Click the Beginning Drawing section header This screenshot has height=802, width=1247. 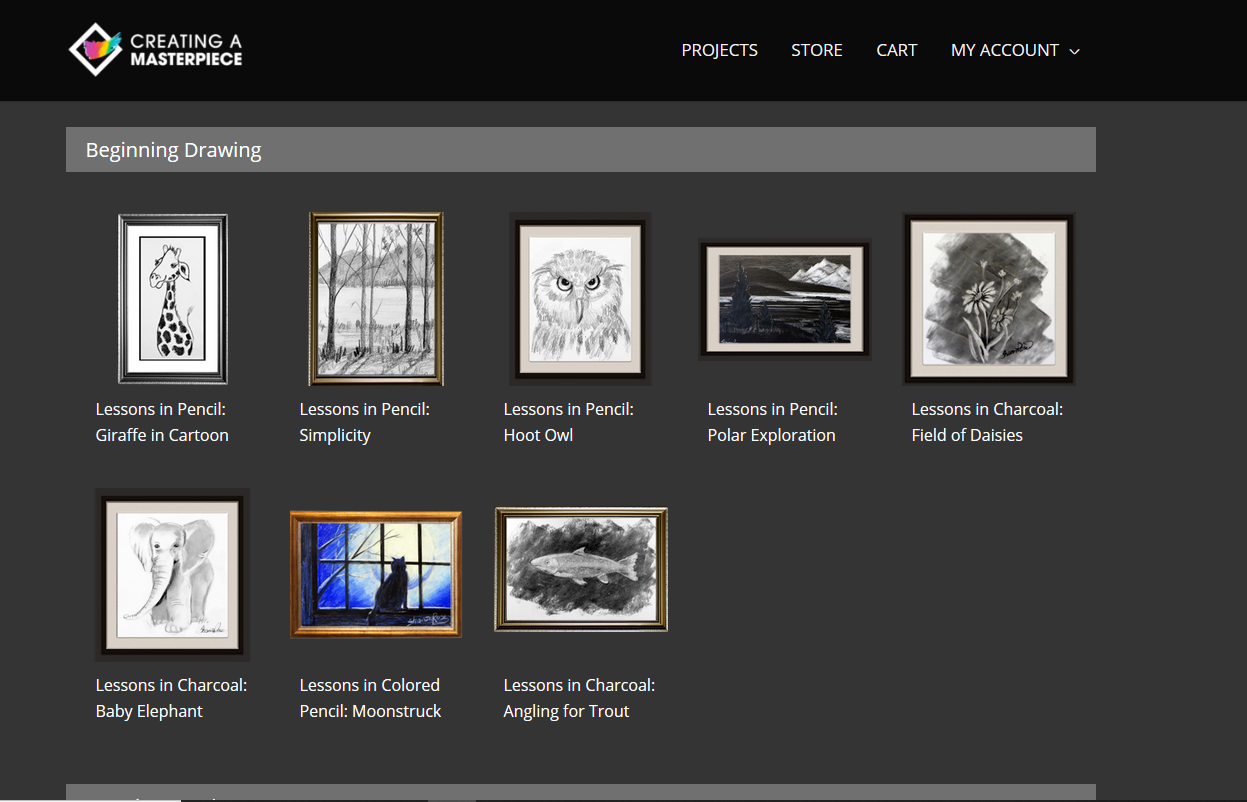click(x=581, y=150)
